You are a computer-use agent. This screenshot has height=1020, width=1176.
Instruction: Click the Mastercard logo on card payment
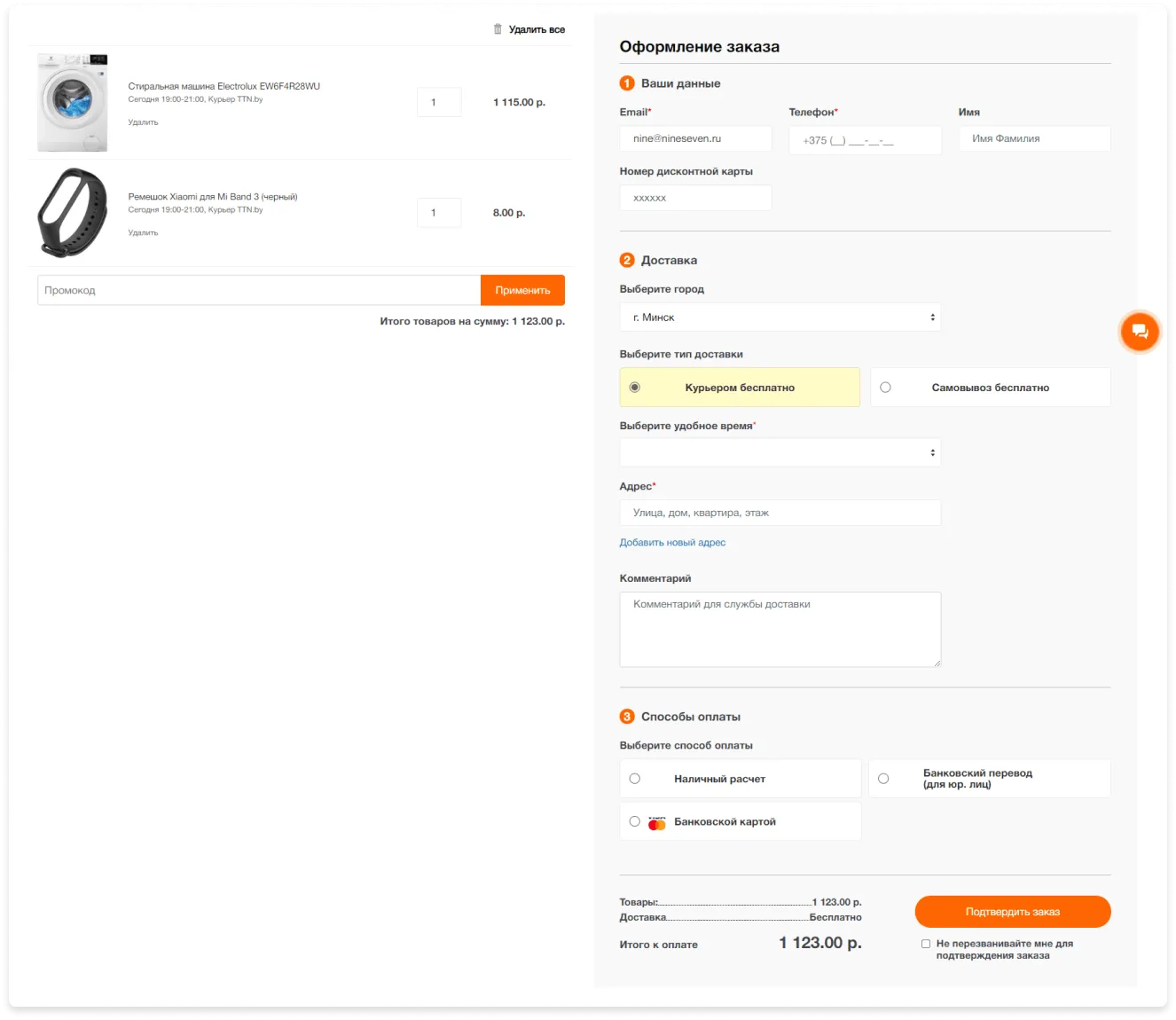656,823
